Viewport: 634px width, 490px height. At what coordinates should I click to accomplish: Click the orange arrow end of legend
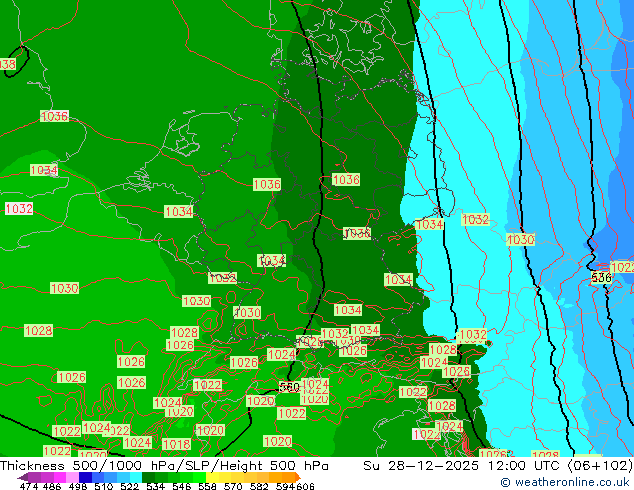[x=298, y=477]
